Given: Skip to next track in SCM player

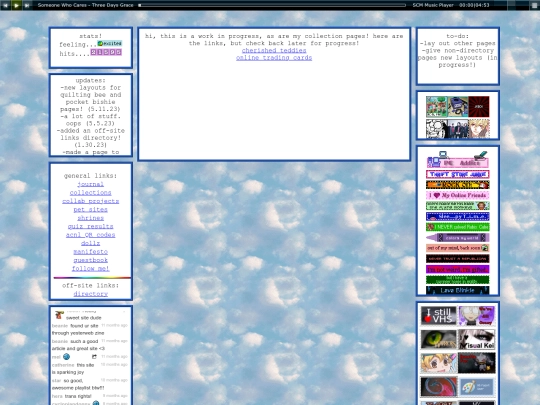Looking at the screenshot, I should tap(27, 5).
